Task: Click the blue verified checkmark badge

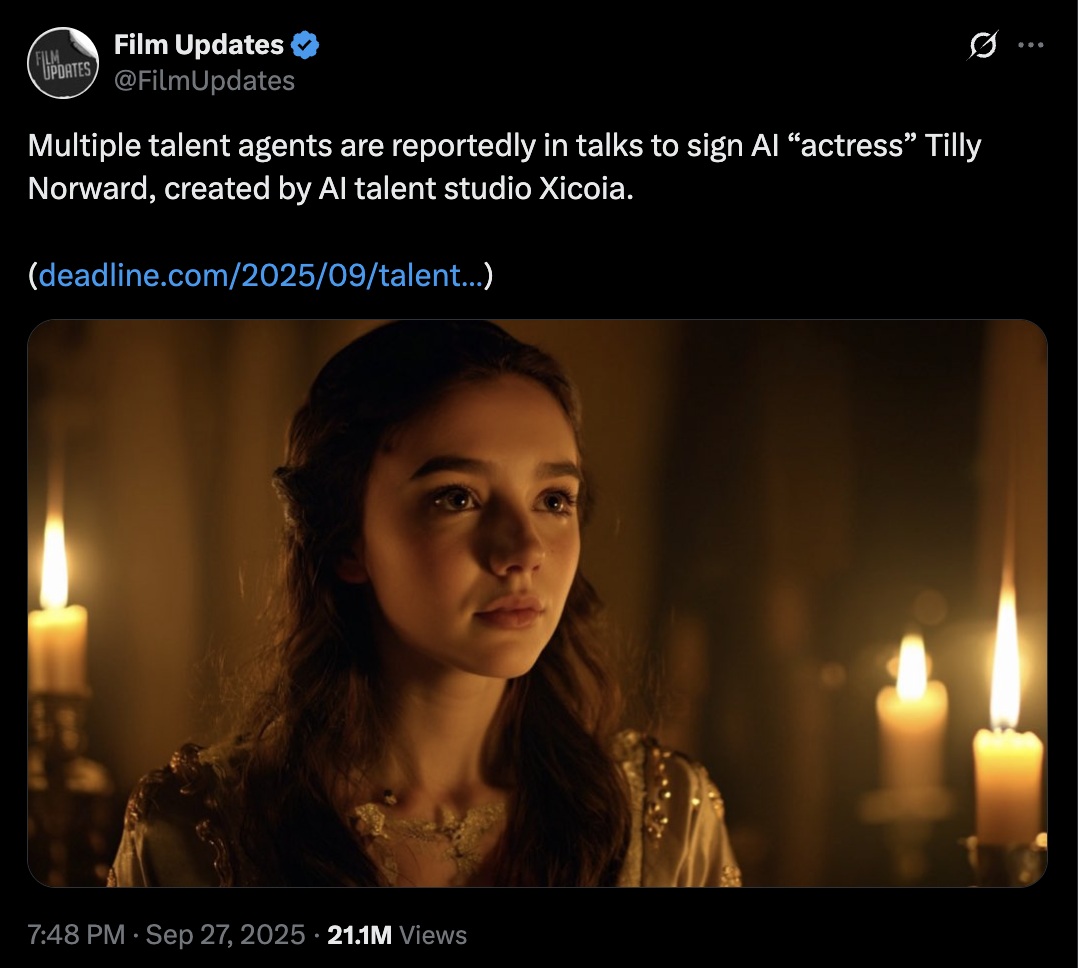Action: click(305, 45)
